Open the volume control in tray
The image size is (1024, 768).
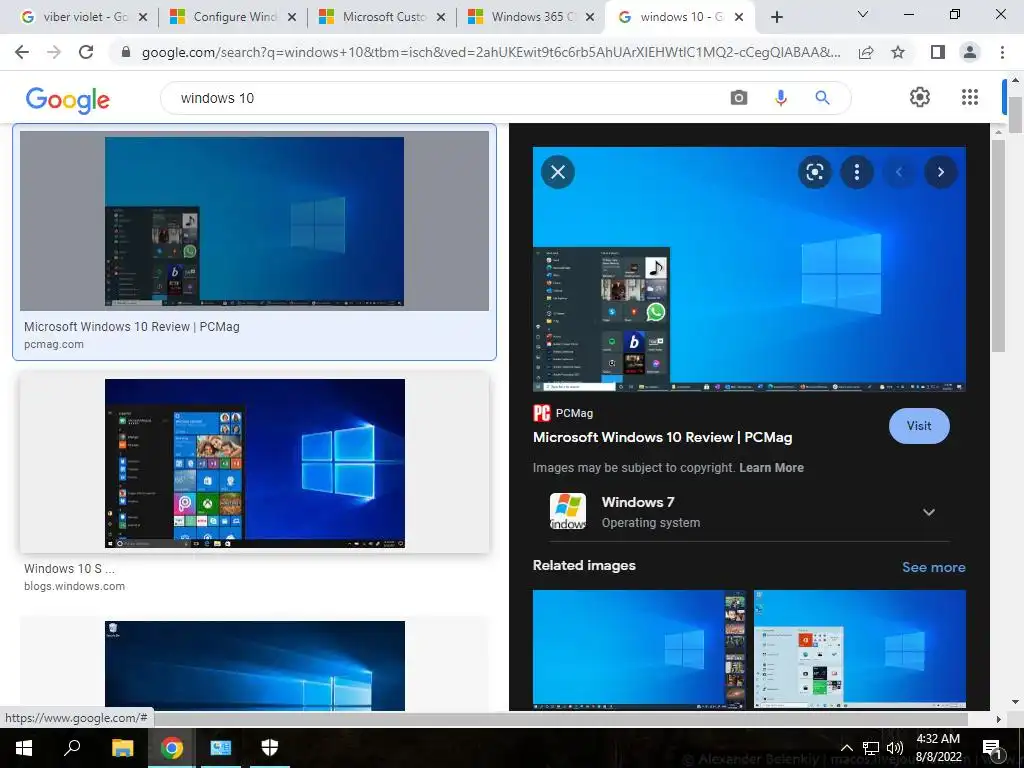[x=895, y=748]
